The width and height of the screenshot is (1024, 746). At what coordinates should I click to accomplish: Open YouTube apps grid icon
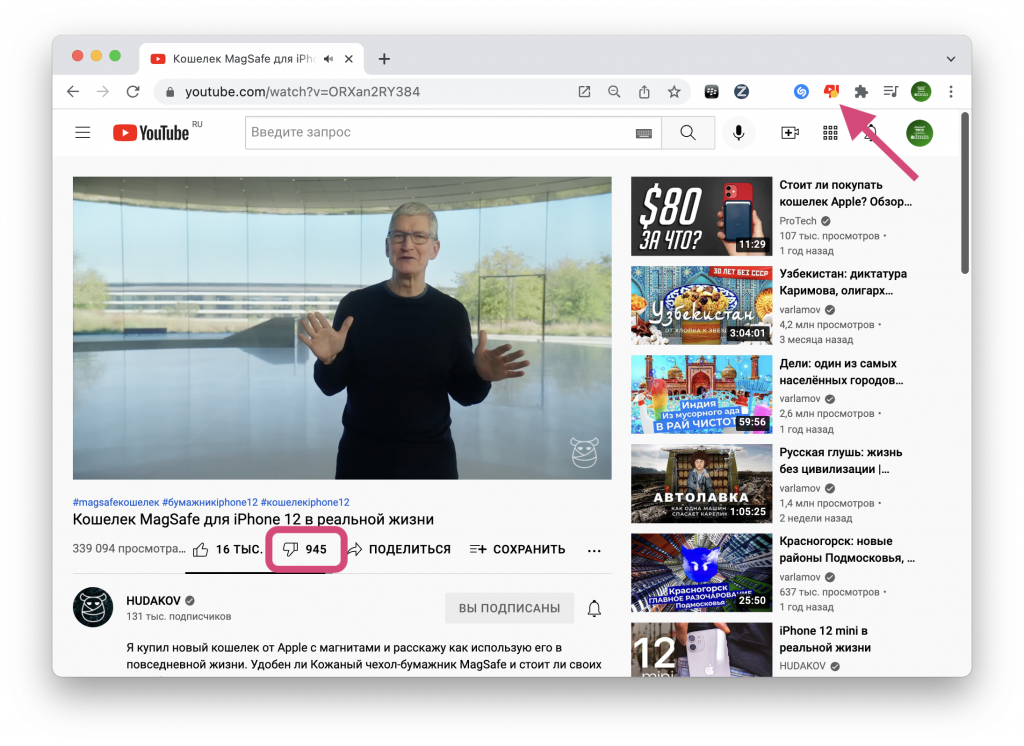830,133
